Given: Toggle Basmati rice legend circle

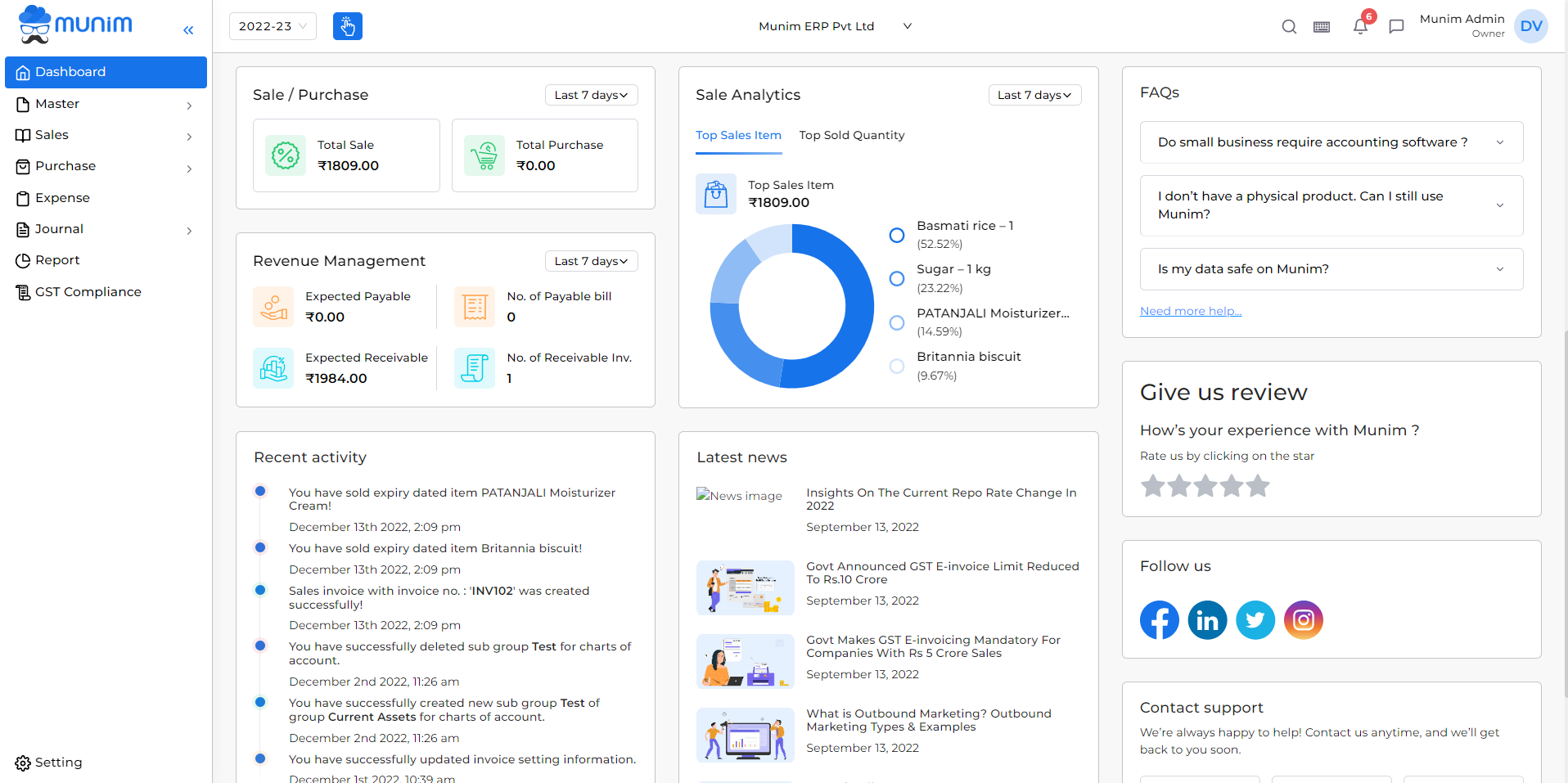Looking at the screenshot, I should click(897, 235).
